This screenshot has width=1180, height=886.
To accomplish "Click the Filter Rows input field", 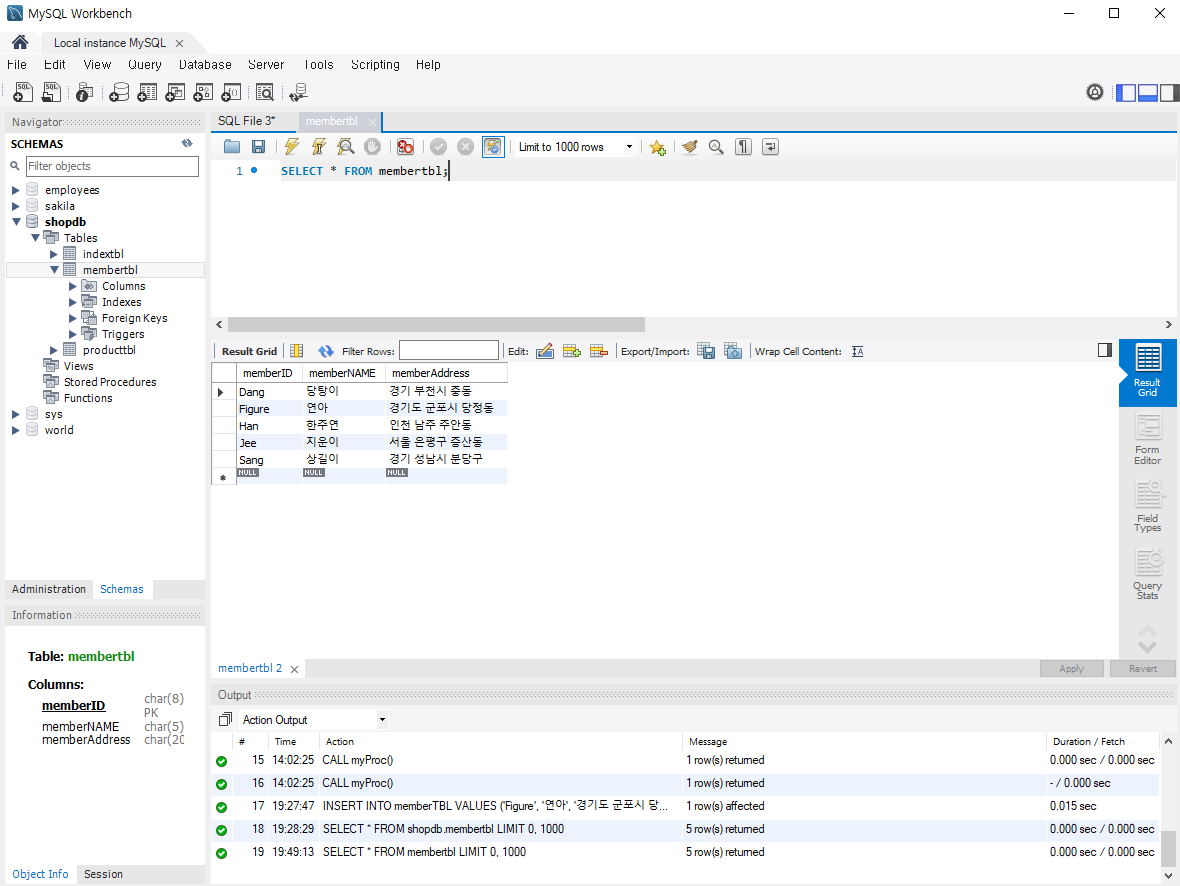I will pyautogui.click(x=449, y=351).
